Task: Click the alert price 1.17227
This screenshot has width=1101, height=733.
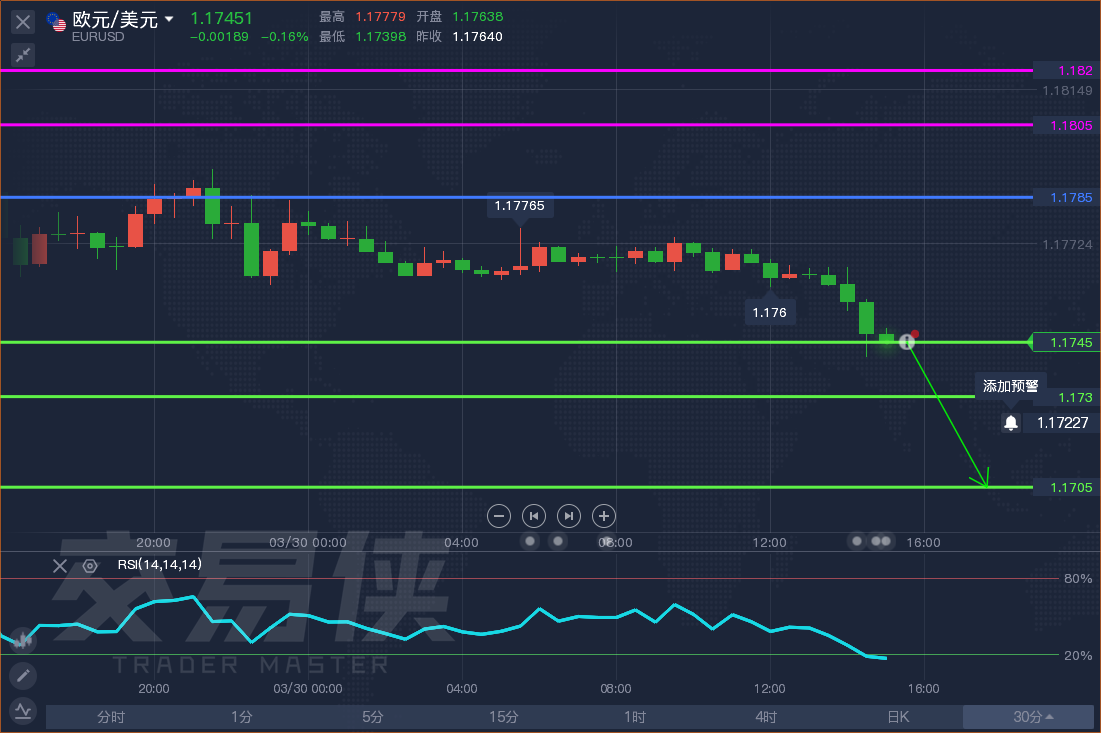Action: click(1062, 423)
